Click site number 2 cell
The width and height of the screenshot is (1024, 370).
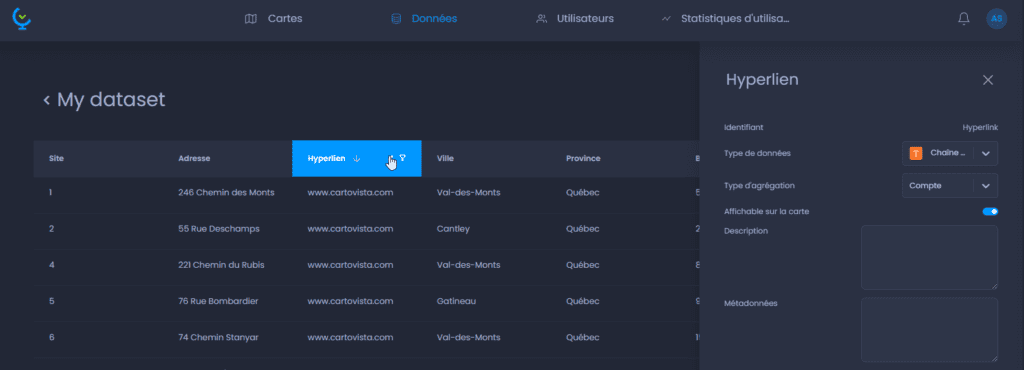pos(51,229)
